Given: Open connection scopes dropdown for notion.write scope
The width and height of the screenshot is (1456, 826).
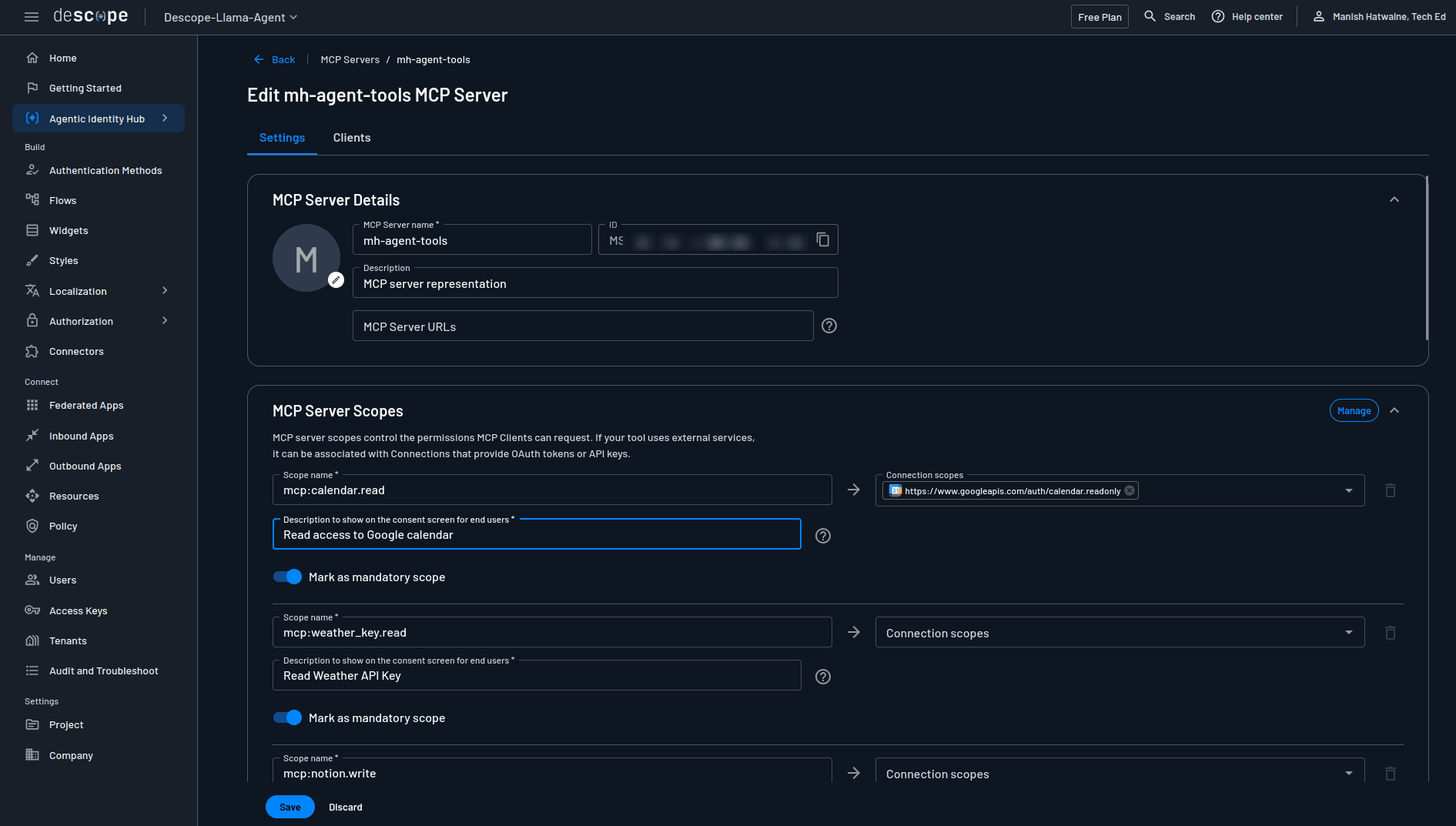Looking at the screenshot, I should point(1349,774).
